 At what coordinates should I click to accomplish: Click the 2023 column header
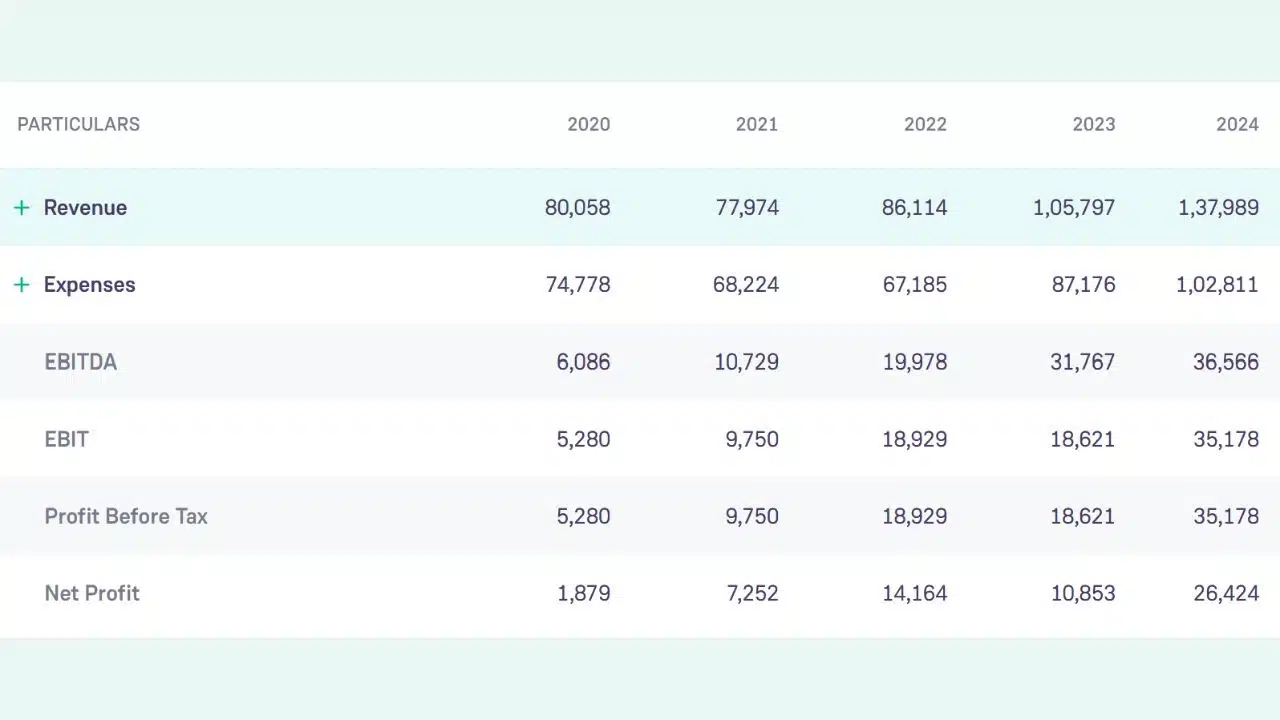point(1094,124)
